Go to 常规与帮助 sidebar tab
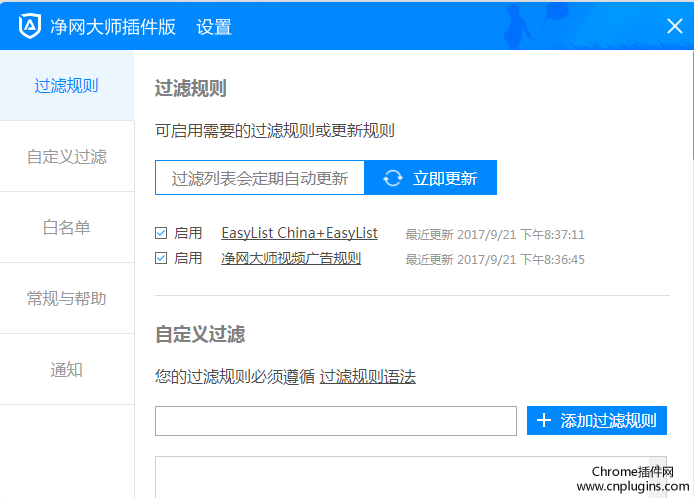Image resolution: width=694 pixels, height=499 pixels. pos(67,298)
